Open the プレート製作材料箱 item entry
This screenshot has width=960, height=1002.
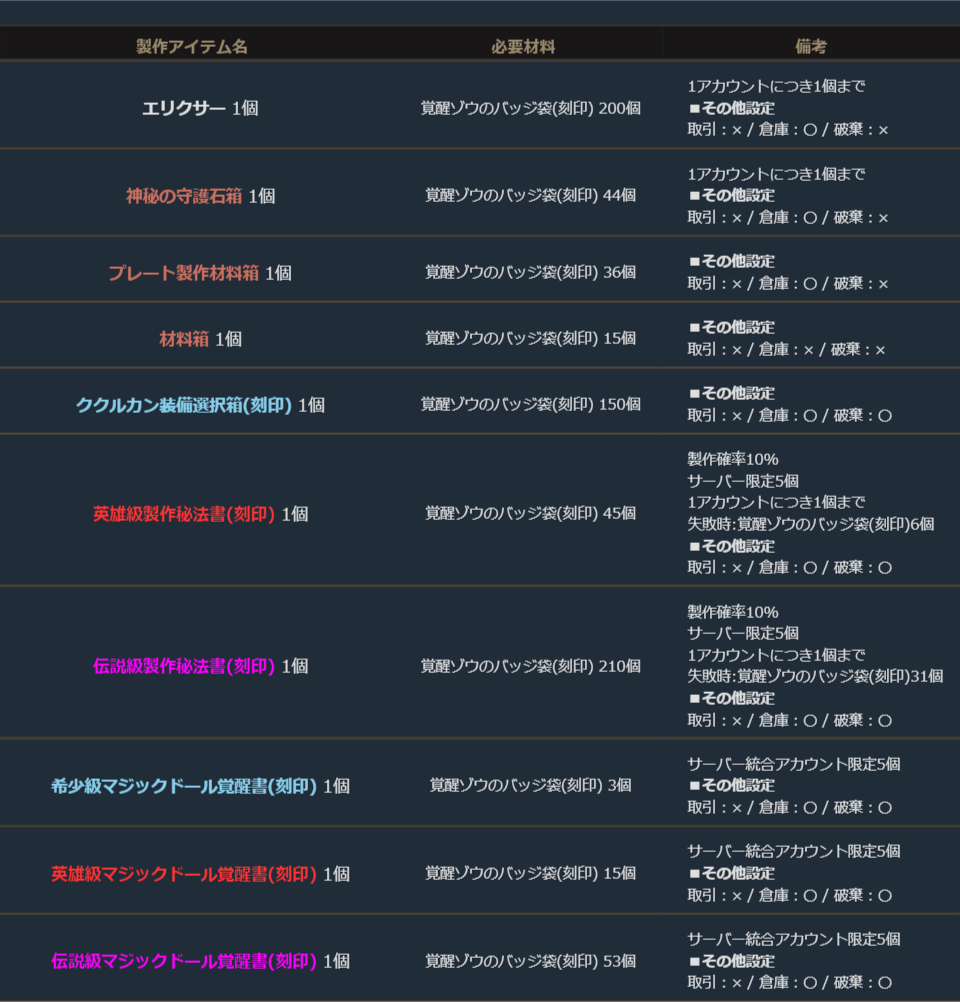[x=184, y=273]
